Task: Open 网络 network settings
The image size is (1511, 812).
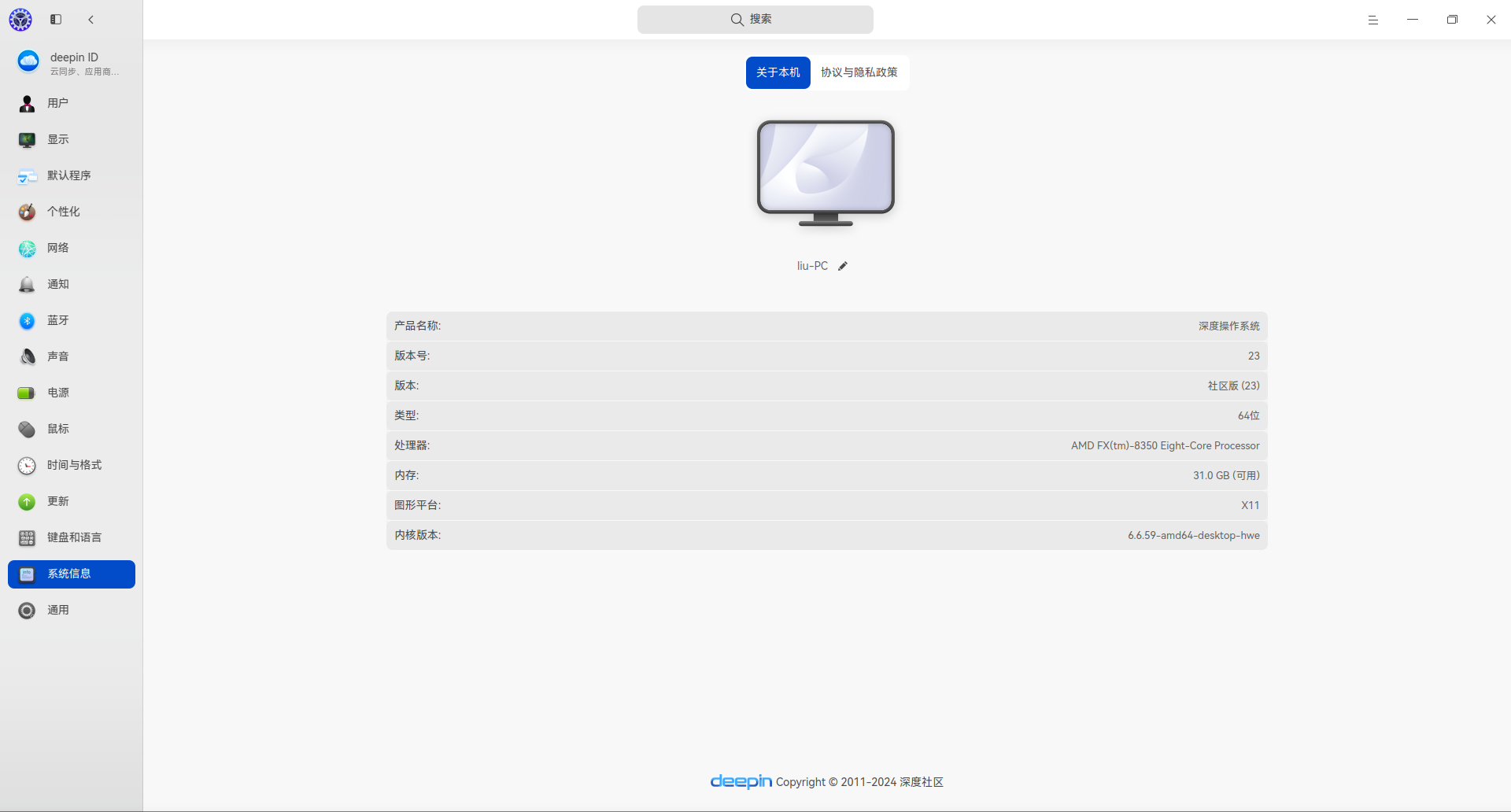Action: 71,248
